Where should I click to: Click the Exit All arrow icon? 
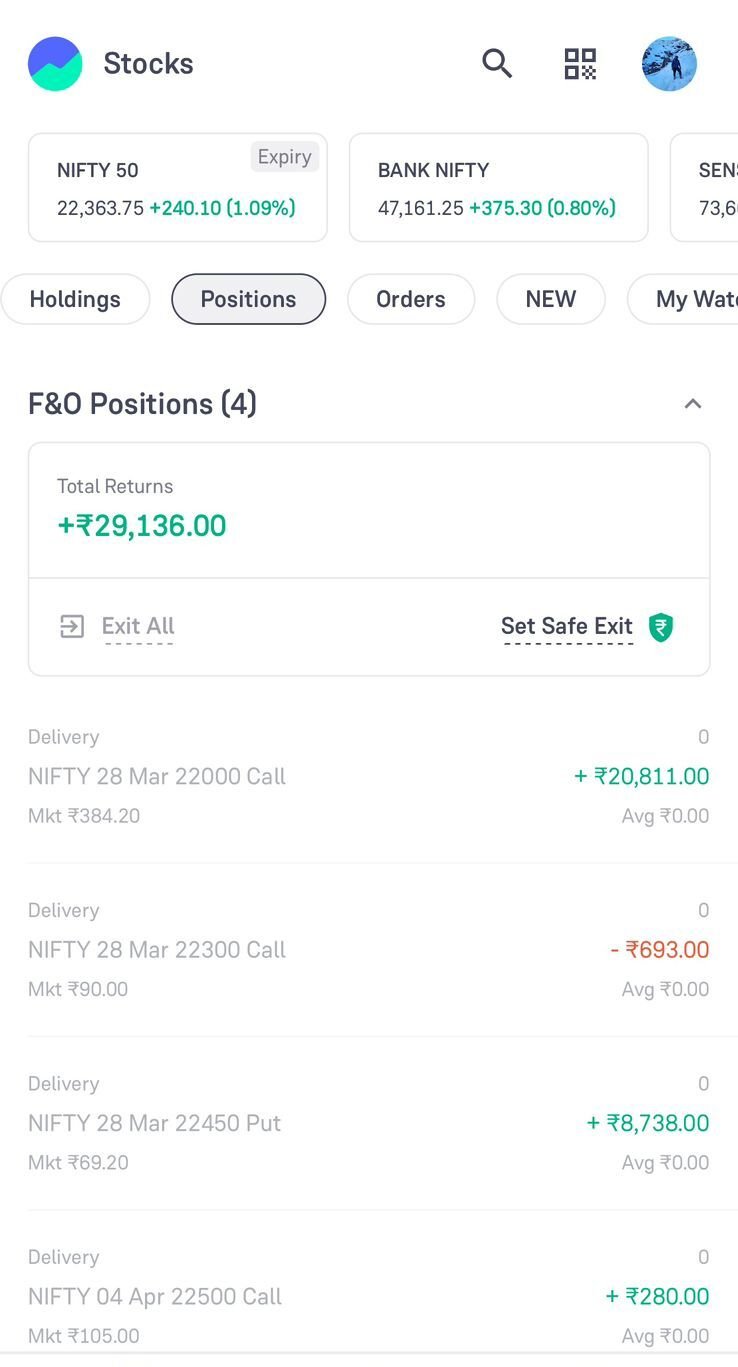pyautogui.click(x=72, y=627)
